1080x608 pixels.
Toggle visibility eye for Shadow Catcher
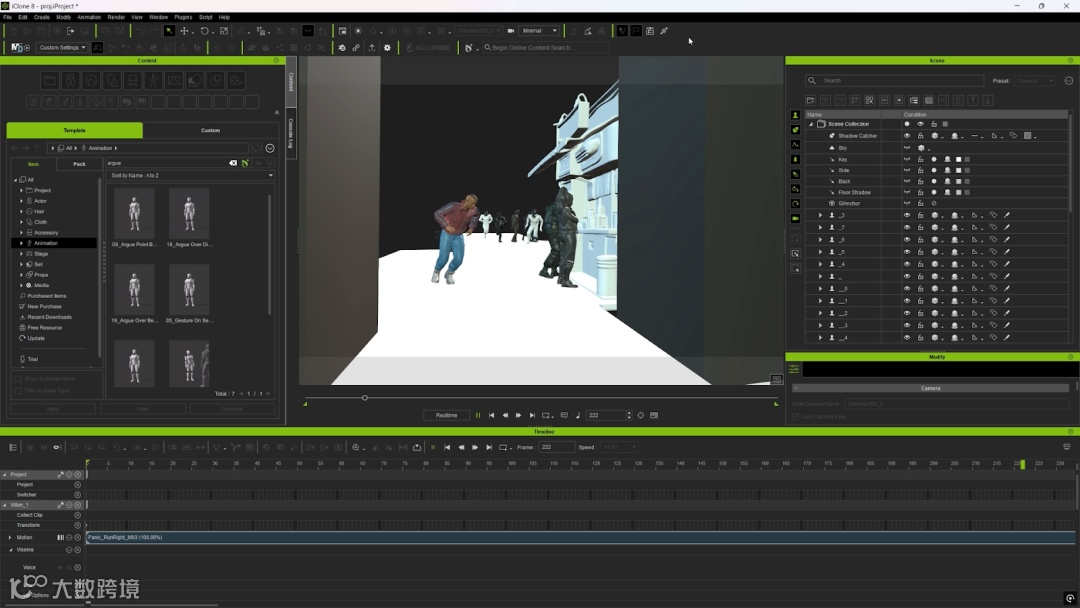[907, 136]
